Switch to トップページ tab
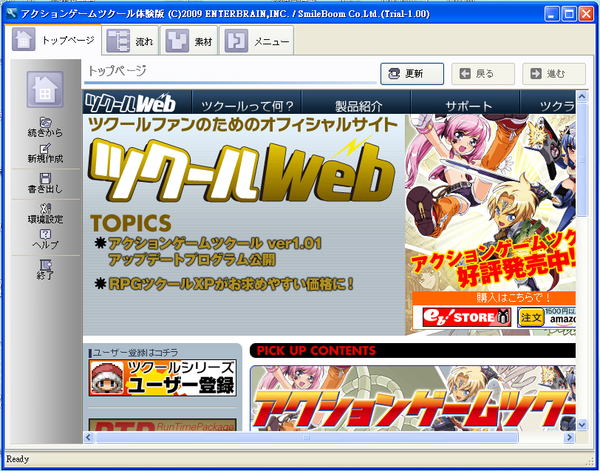The height and width of the screenshot is (471, 600). coord(53,40)
